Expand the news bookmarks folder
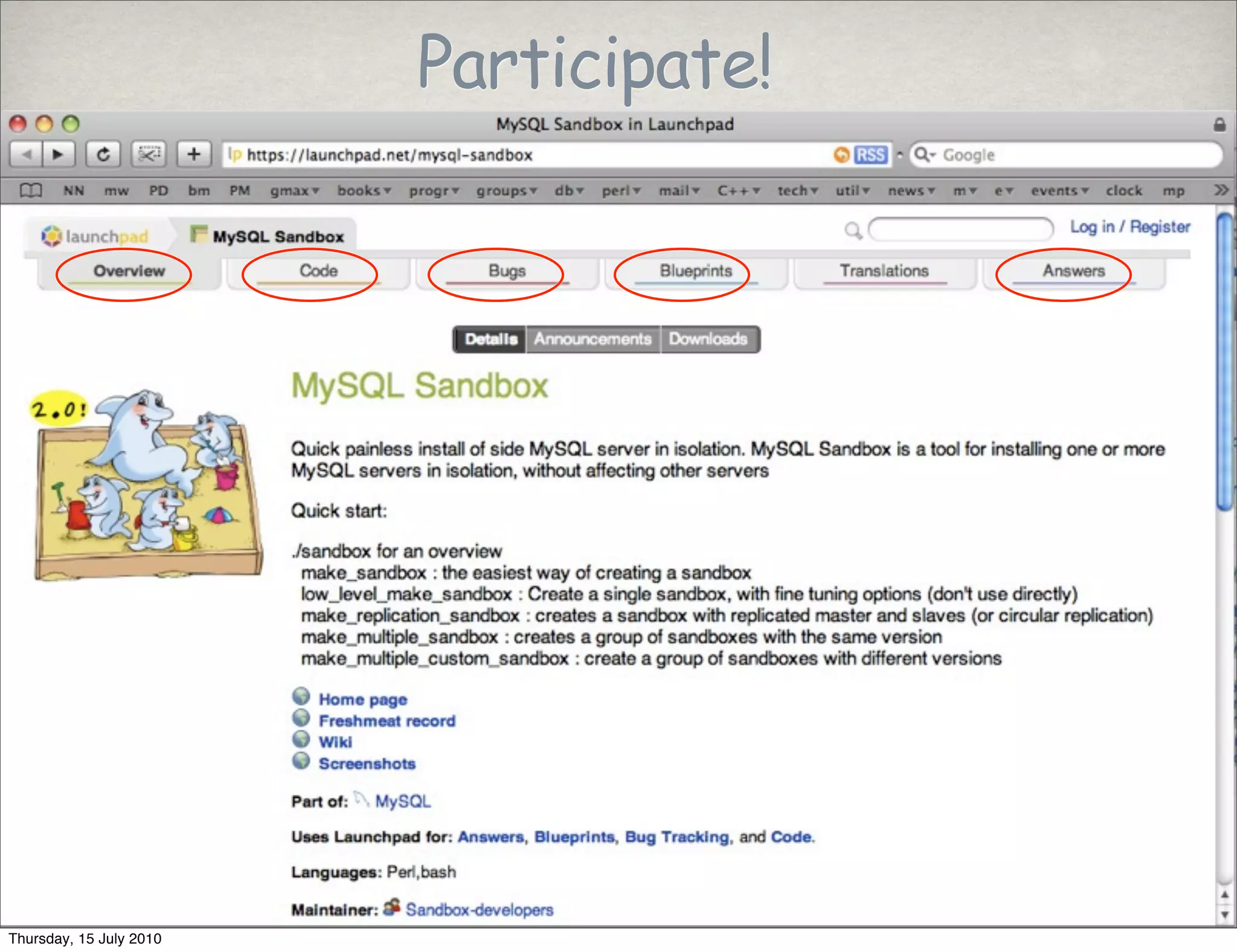The height and width of the screenshot is (952, 1237). [x=911, y=191]
